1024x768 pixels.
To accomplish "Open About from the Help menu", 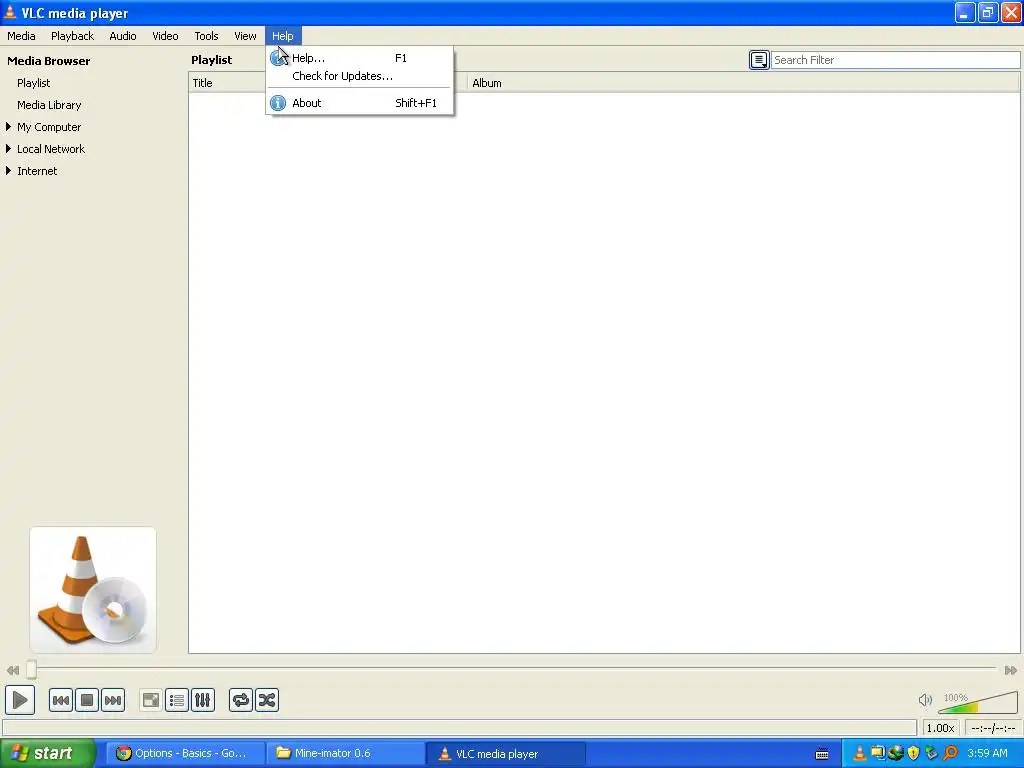I will [x=359, y=103].
